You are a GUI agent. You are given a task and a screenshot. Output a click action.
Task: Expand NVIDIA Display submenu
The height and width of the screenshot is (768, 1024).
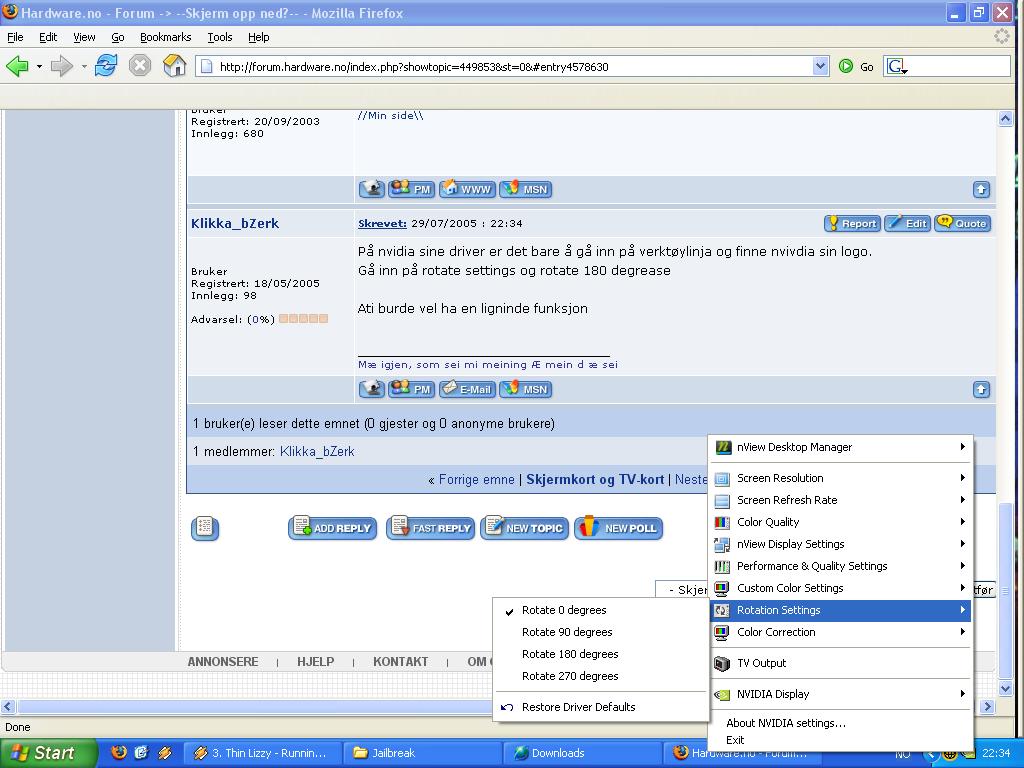click(x=841, y=694)
